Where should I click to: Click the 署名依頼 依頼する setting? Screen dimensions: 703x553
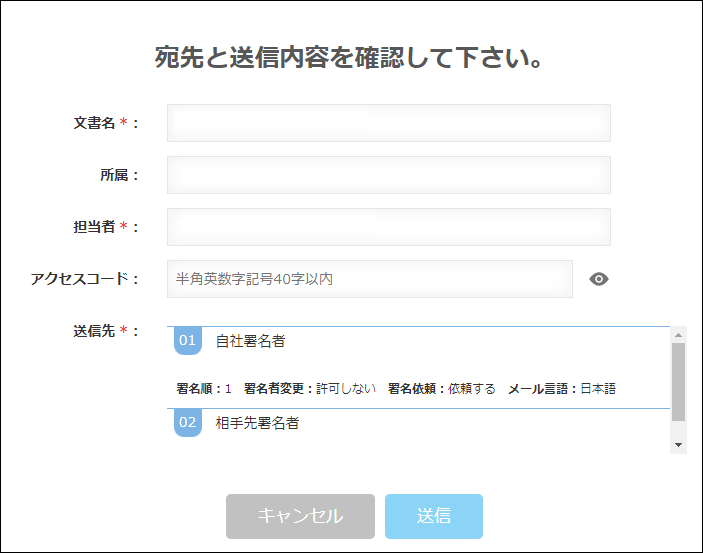pos(471,388)
